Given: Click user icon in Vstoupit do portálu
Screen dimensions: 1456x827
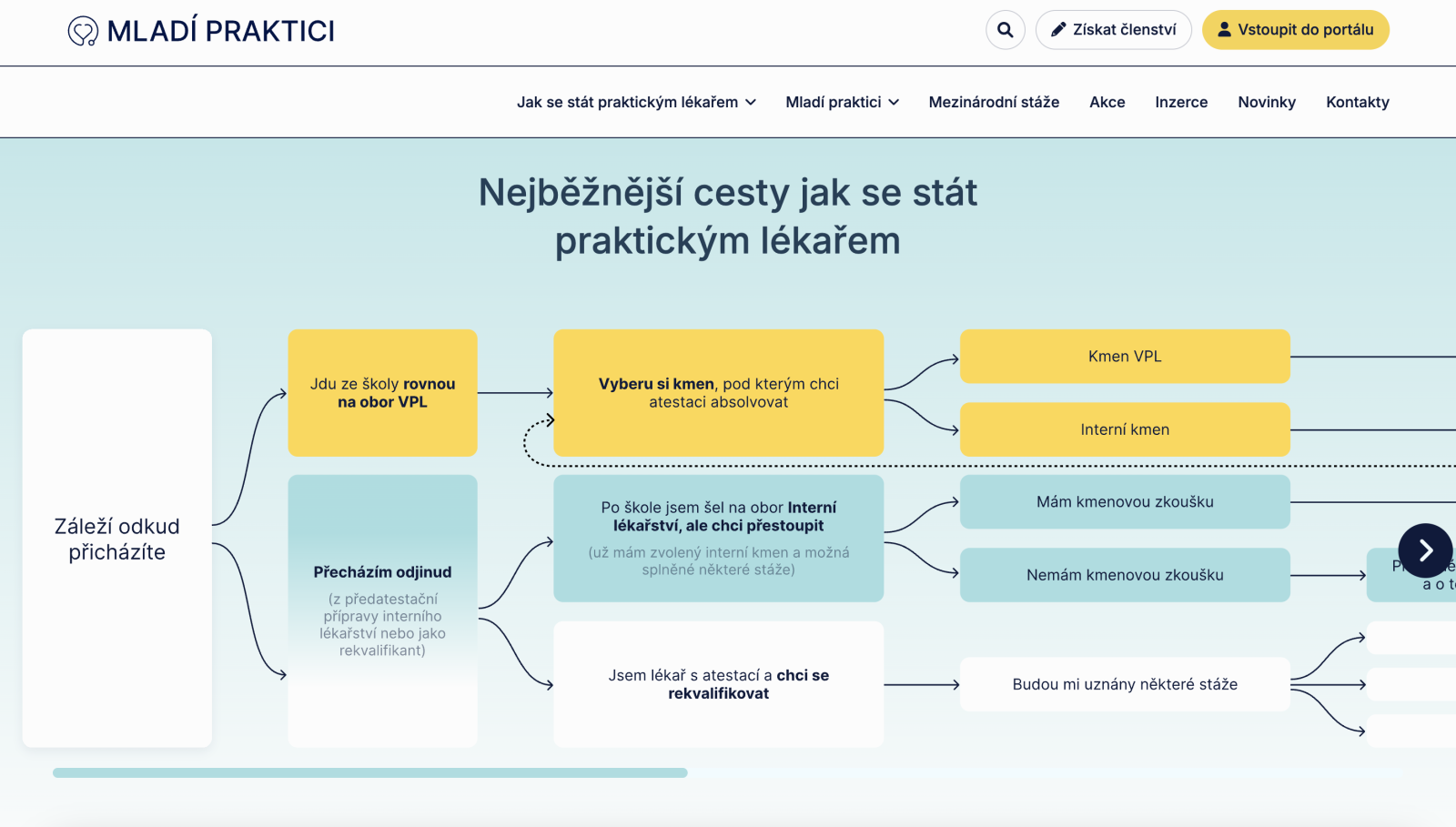Looking at the screenshot, I should (x=1224, y=30).
